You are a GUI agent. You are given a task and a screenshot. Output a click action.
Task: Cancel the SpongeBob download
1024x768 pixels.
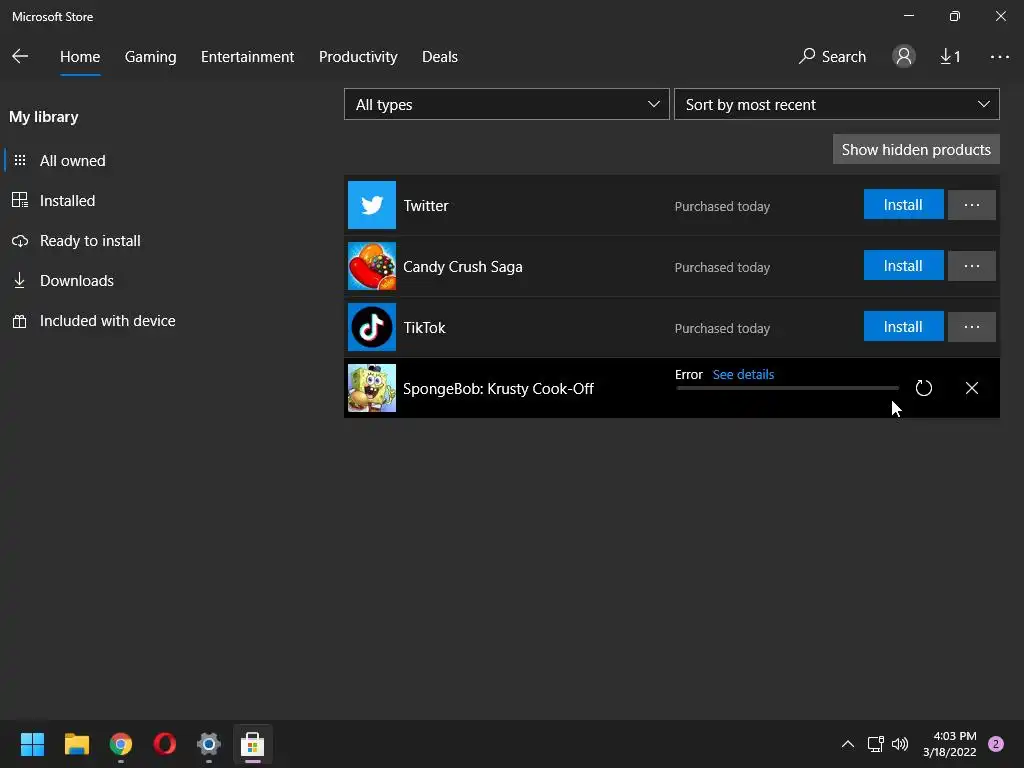click(971, 388)
